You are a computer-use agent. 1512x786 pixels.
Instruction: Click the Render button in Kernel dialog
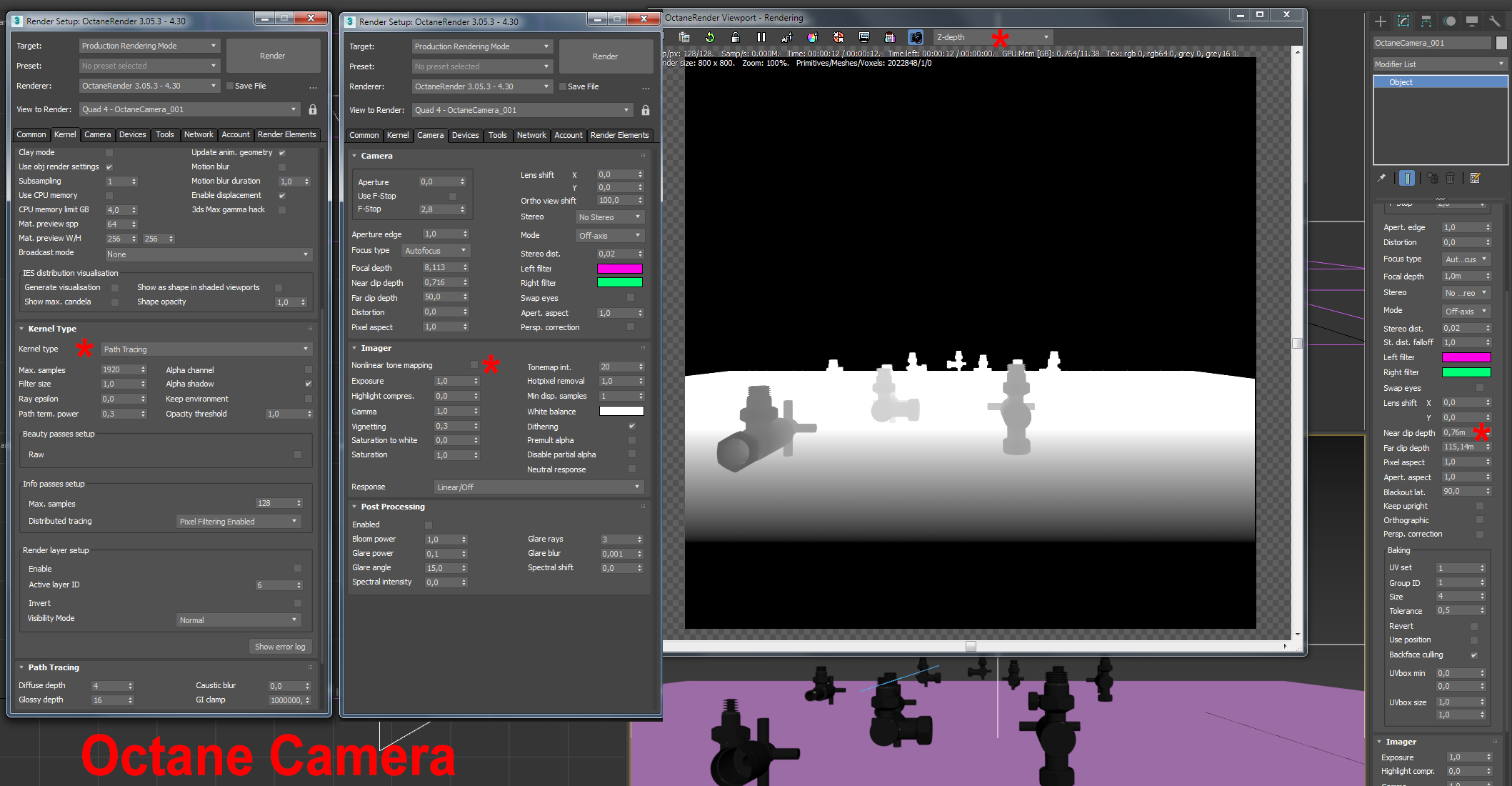[272, 56]
